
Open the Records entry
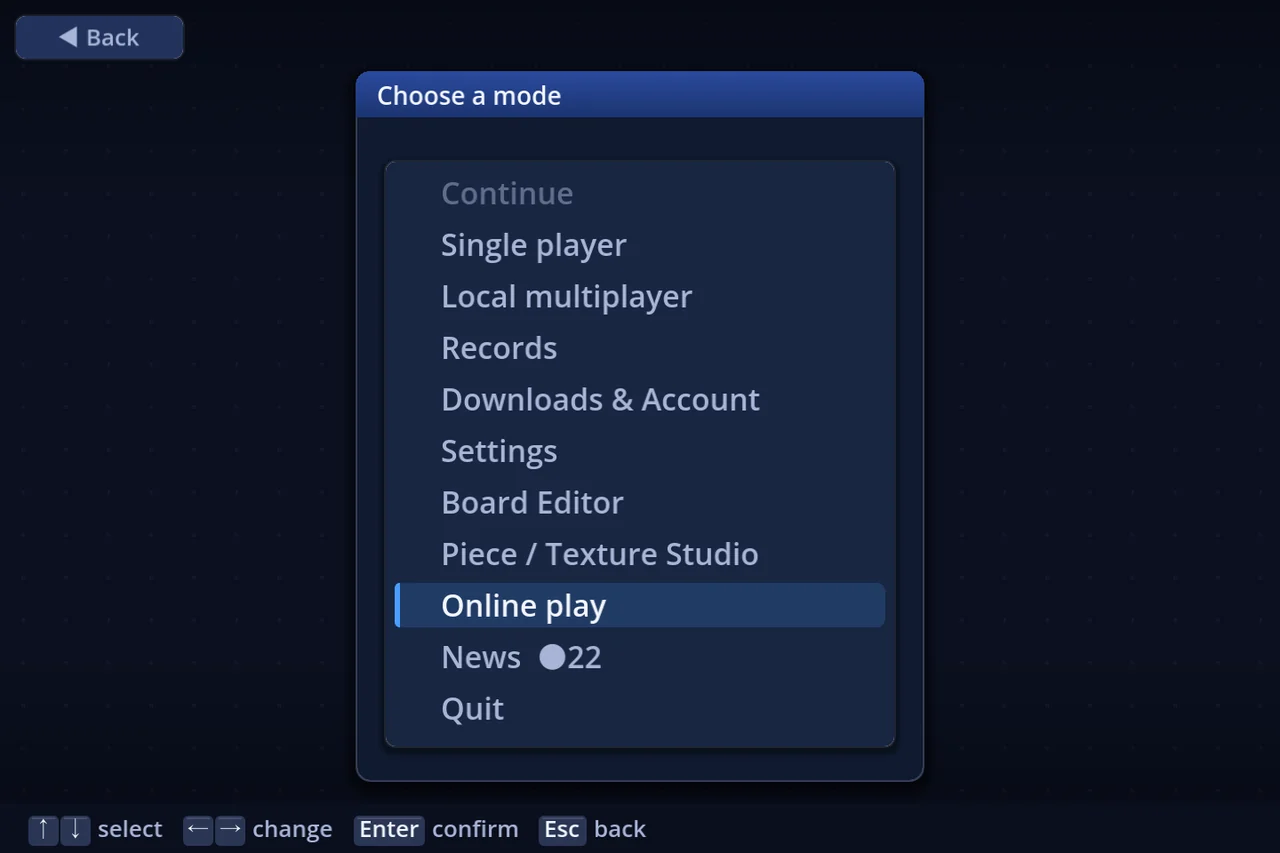tap(640, 348)
